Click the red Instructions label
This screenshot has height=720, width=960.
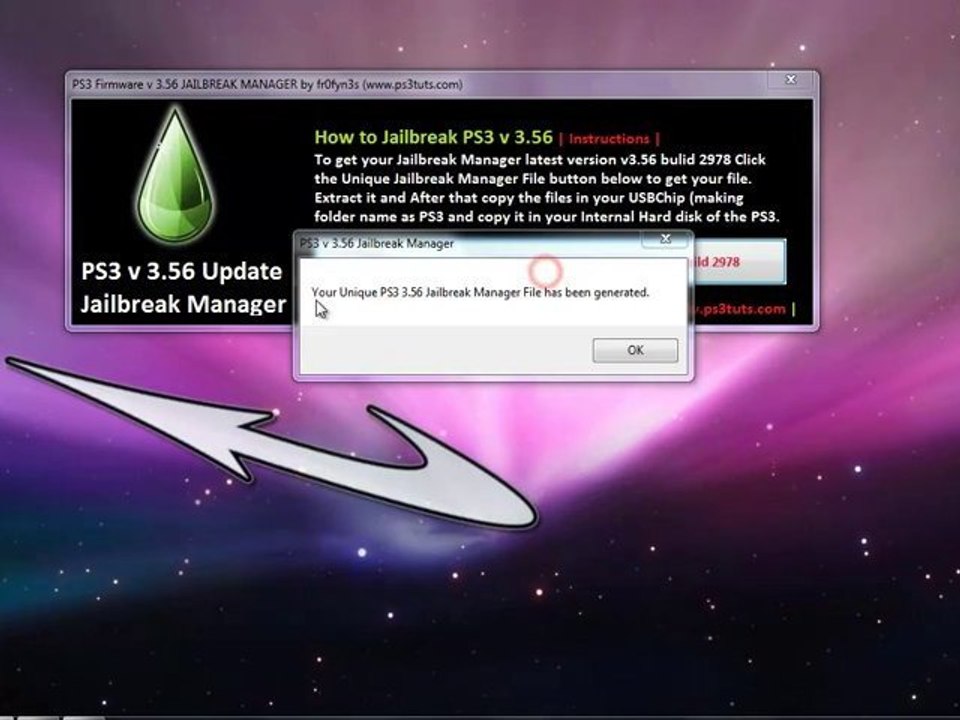click(609, 139)
